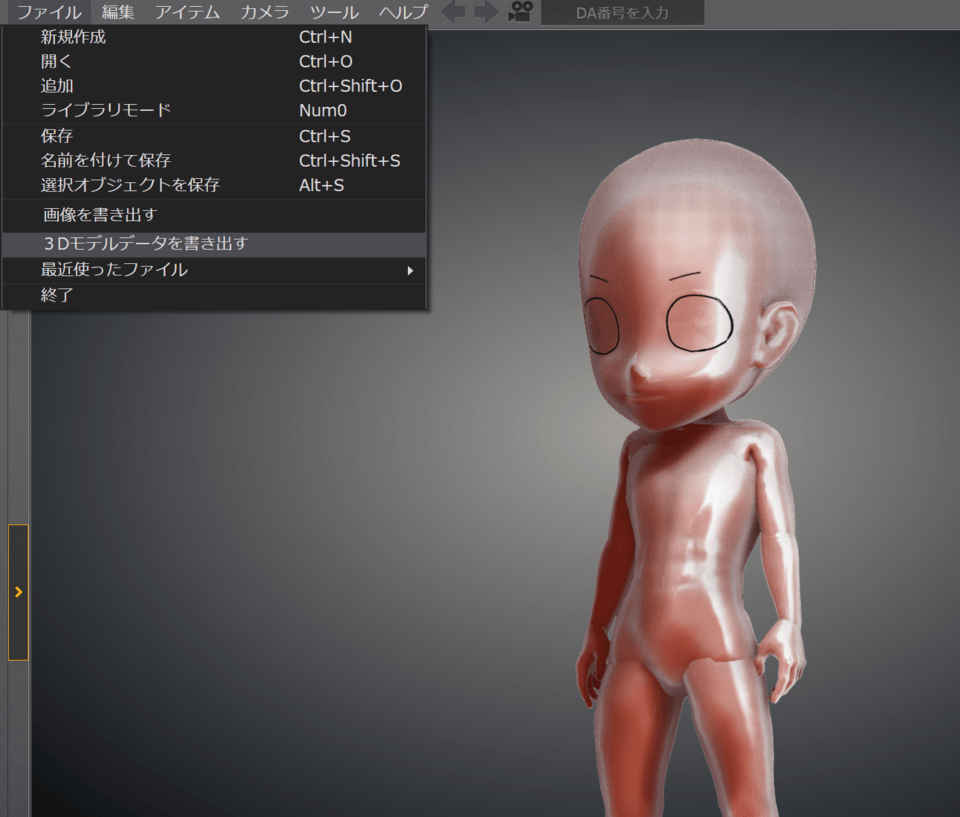Image resolution: width=960 pixels, height=817 pixels.
Task: Choose 選択オブジェクトを保存
Action: pyautogui.click(x=130, y=185)
